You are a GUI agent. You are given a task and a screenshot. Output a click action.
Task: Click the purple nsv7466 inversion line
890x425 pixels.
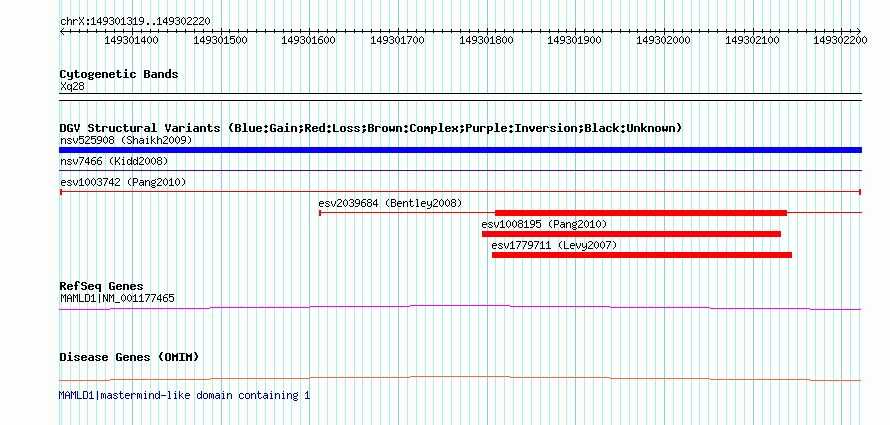tap(460, 170)
